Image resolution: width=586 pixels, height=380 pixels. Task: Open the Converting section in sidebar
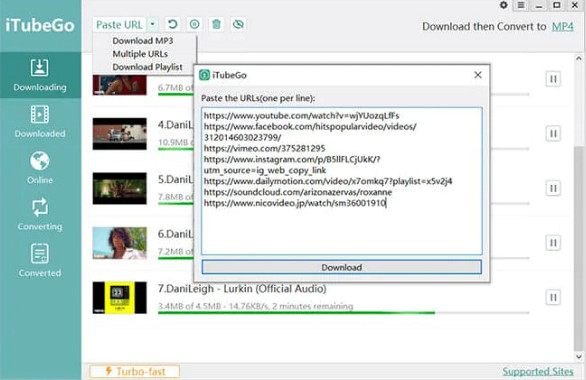[40, 214]
